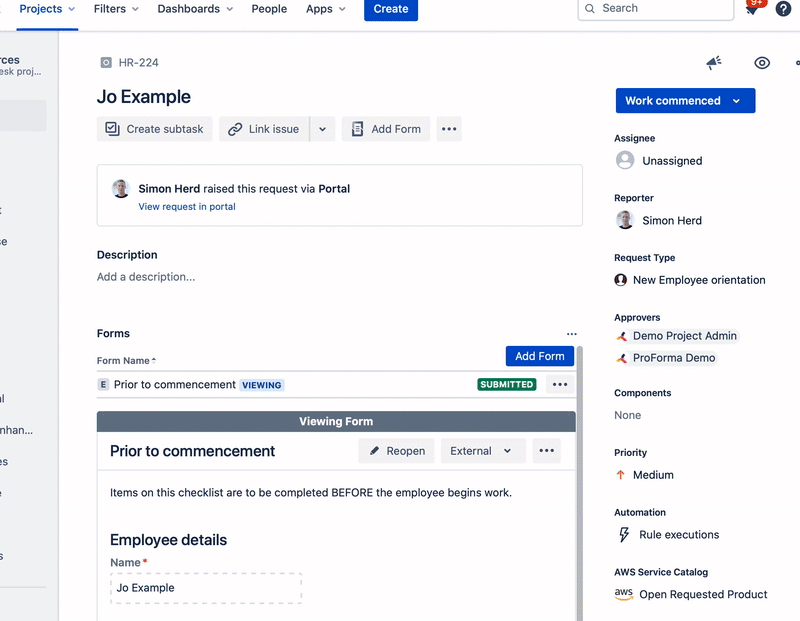Open the help question mark icon
Viewport: 800px width, 621px height.
coord(783,9)
